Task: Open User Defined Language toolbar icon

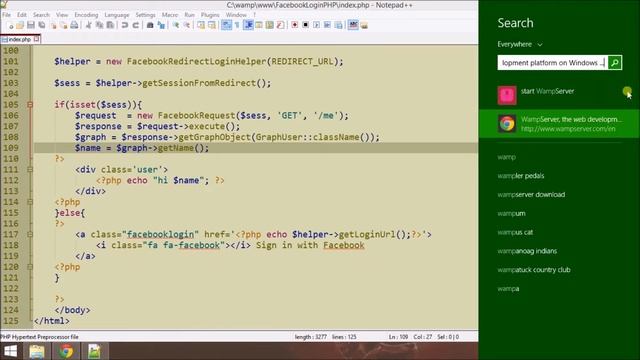Action: point(259,25)
